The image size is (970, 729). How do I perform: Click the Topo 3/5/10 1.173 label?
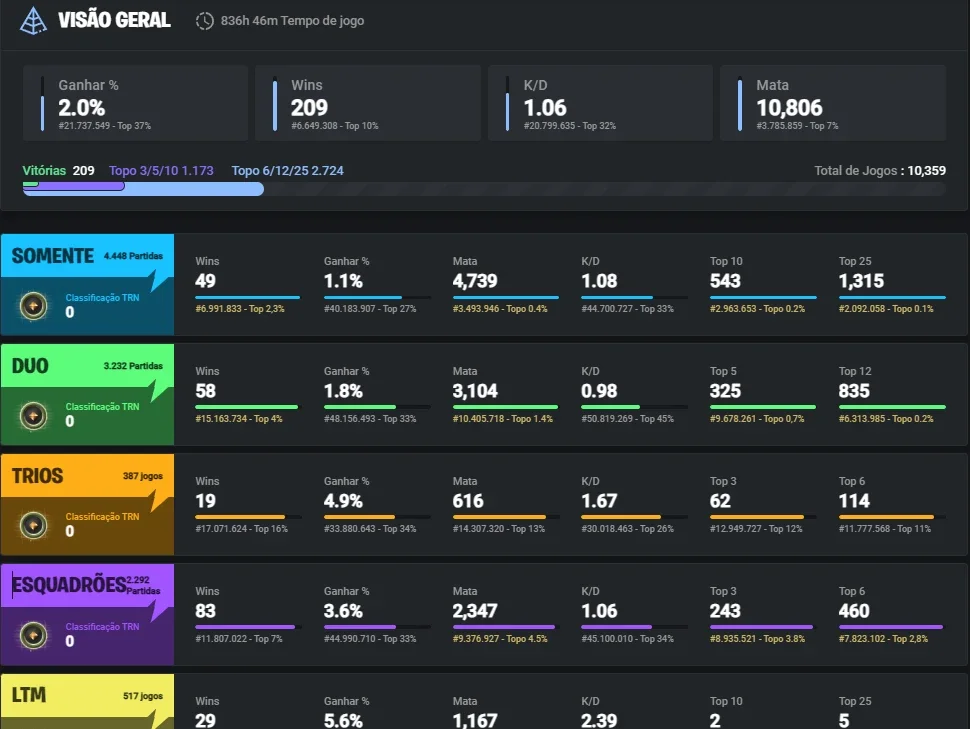(161, 170)
